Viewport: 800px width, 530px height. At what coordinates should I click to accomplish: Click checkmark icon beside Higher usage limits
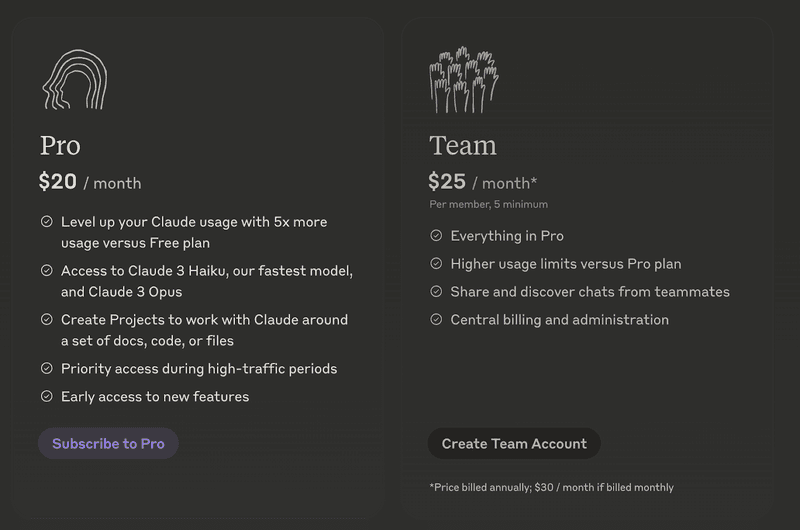coord(436,264)
